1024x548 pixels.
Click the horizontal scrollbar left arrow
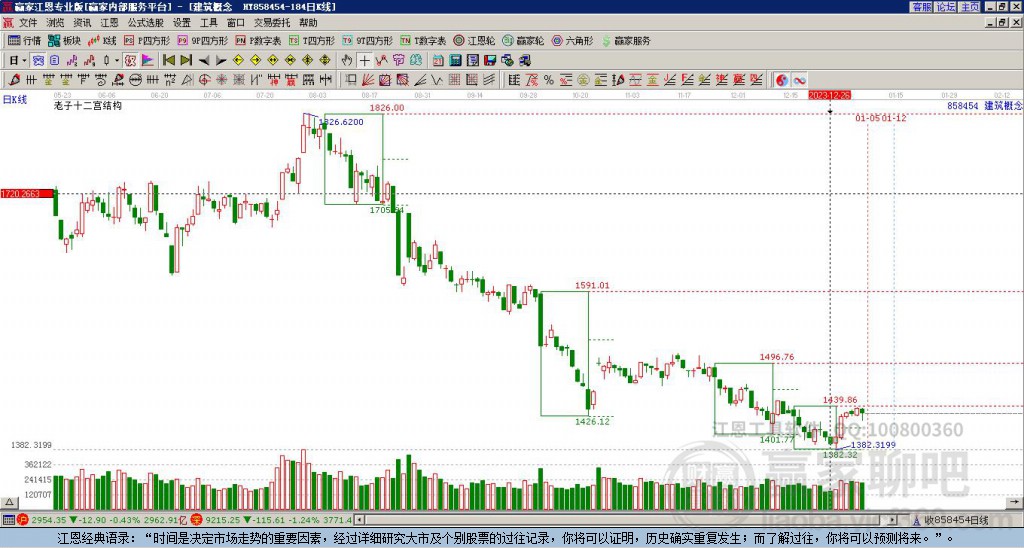click(x=358, y=520)
